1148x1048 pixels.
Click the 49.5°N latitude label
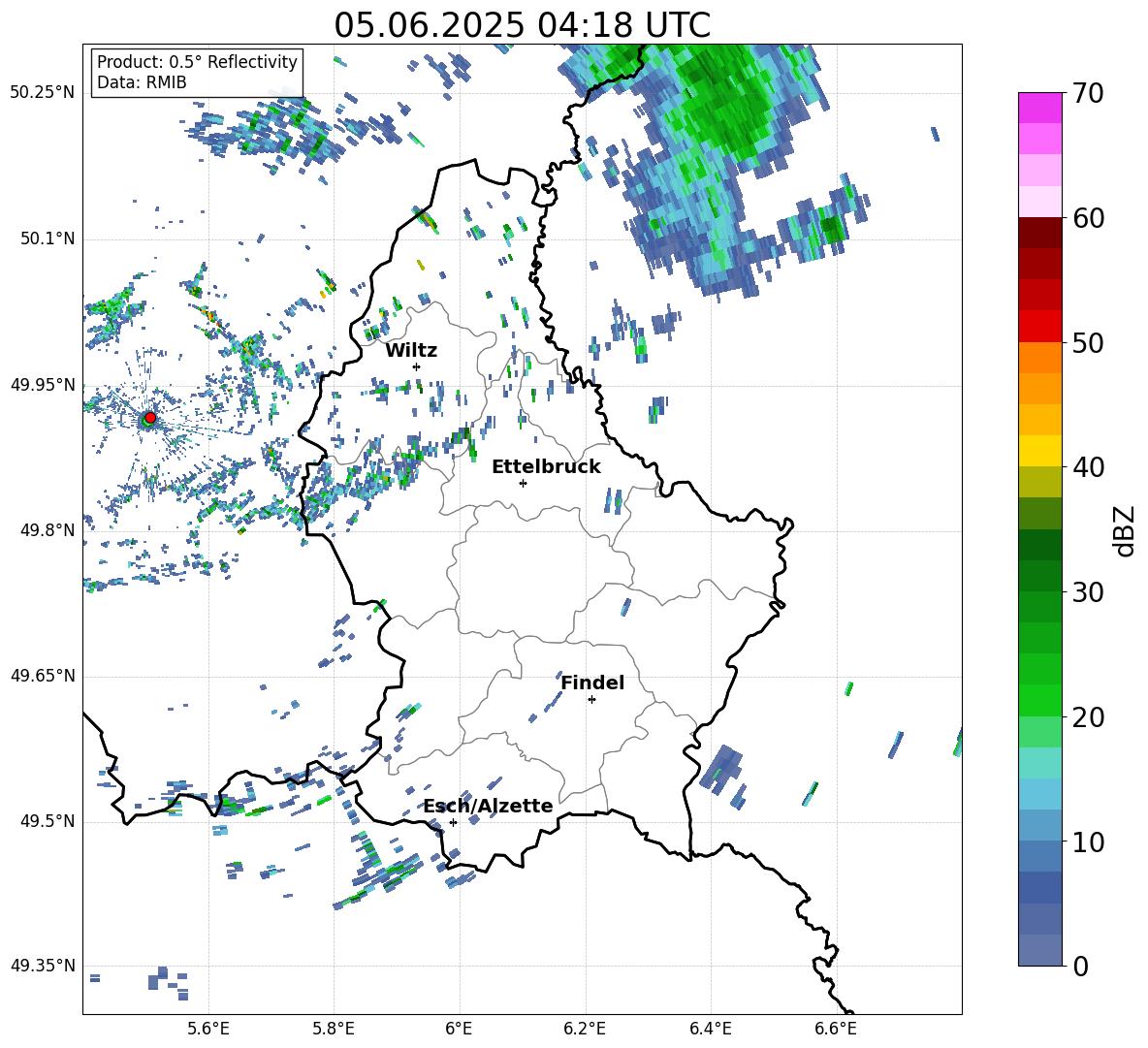pos(47,821)
